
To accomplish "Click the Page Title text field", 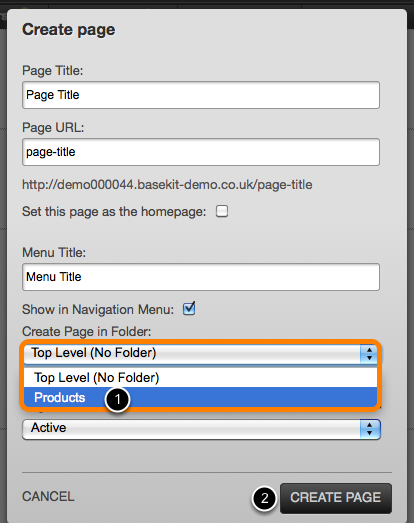I will click(x=201, y=95).
